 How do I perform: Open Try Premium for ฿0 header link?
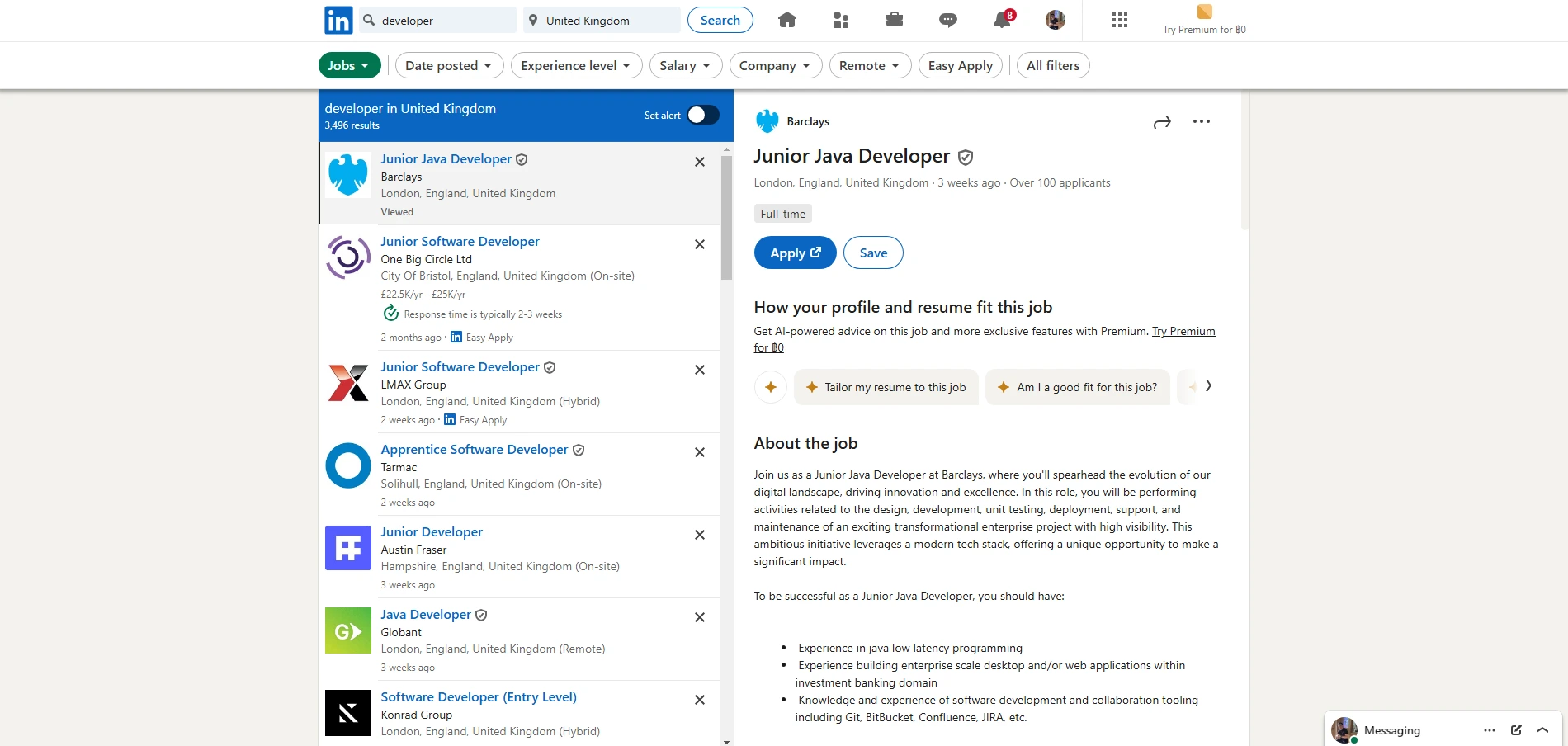tap(1205, 30)
